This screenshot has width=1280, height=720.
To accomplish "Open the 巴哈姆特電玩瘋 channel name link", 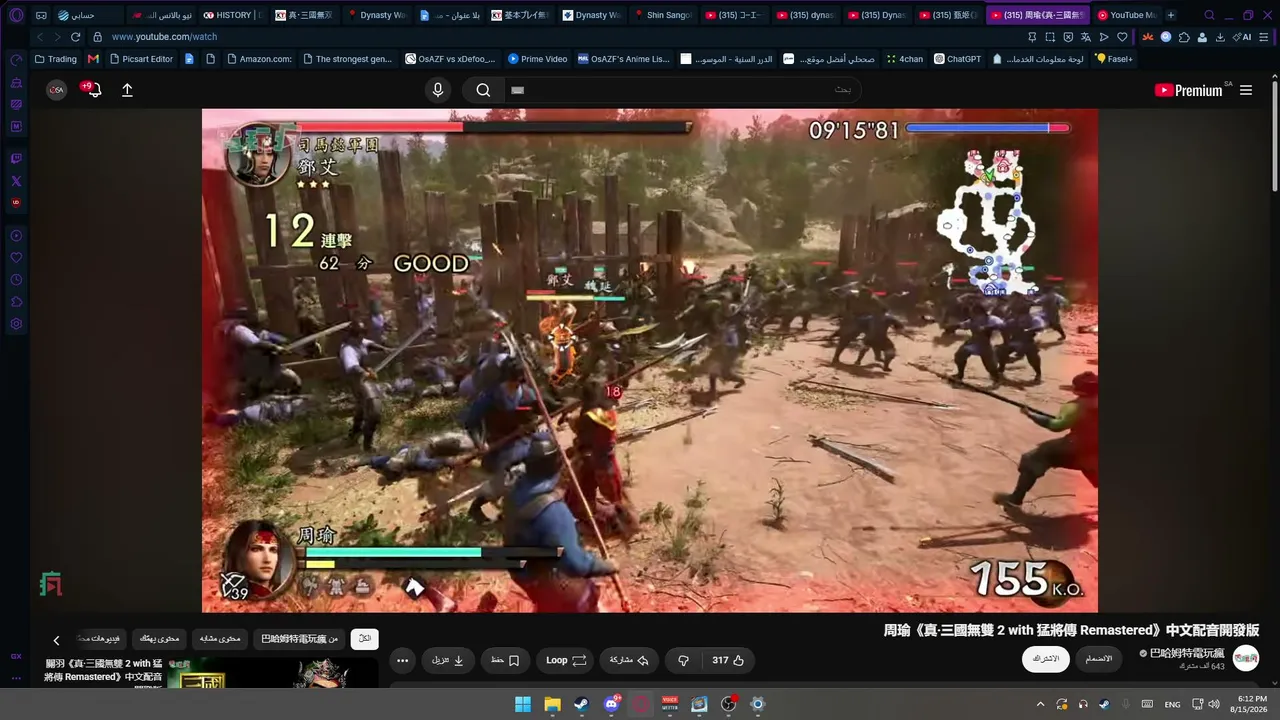I will tap(1187, 653).
